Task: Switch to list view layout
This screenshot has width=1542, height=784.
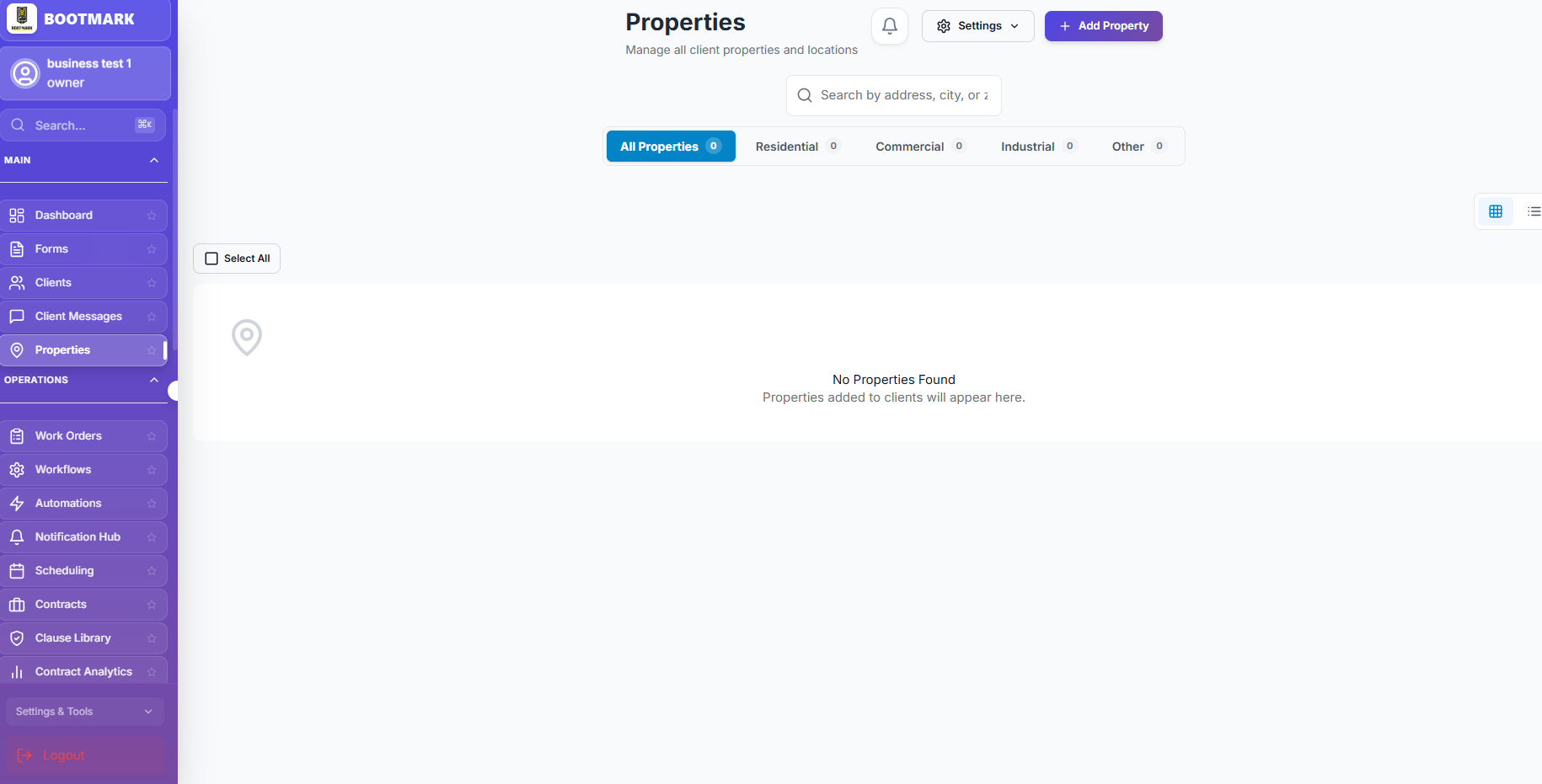Action: [1533, 211]
